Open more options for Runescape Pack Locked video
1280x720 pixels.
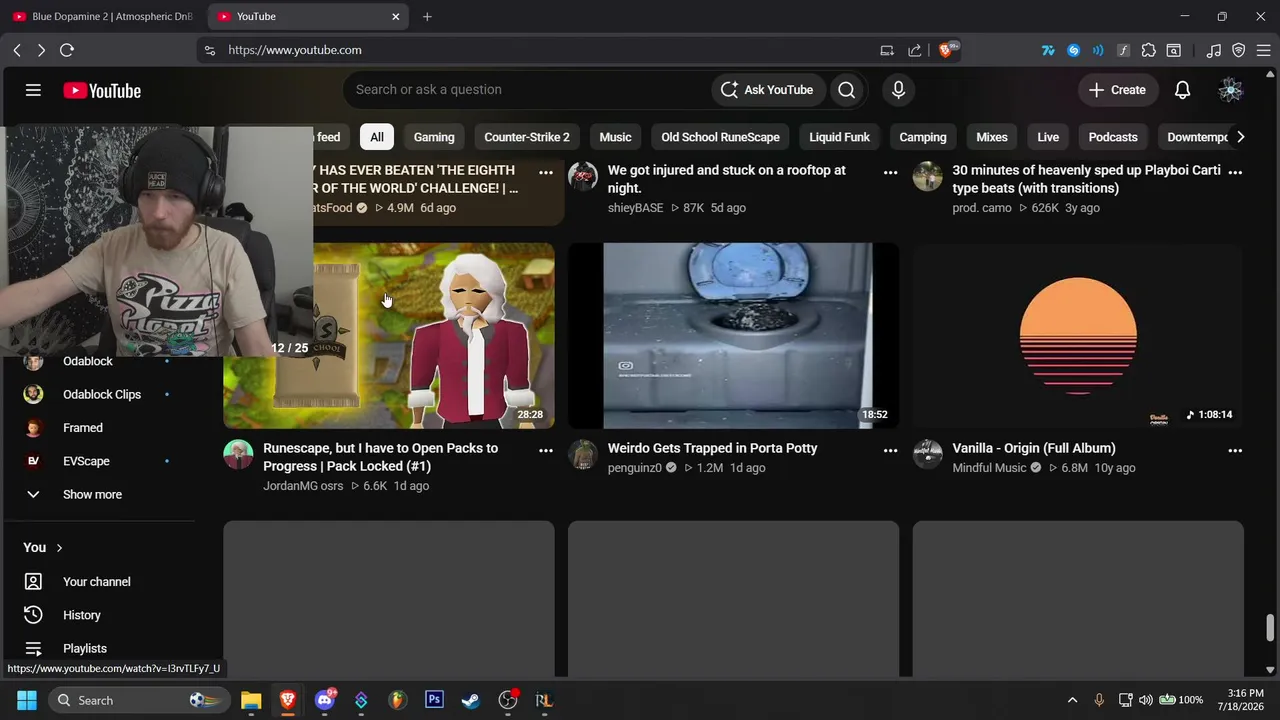(546, 451)
